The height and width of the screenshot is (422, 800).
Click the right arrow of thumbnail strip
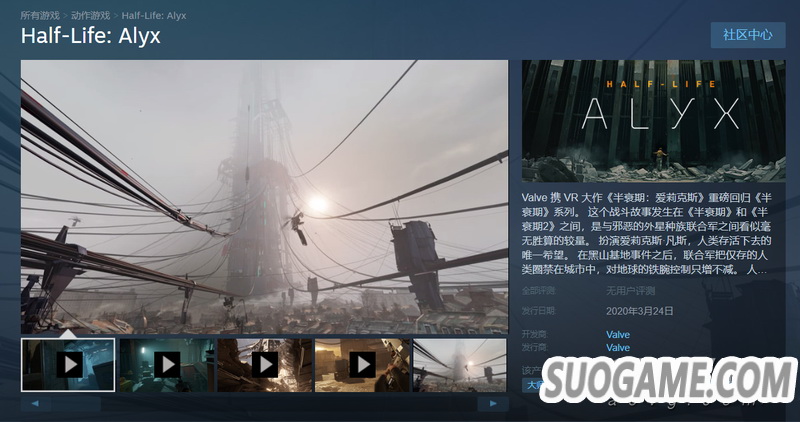[493, 404]
